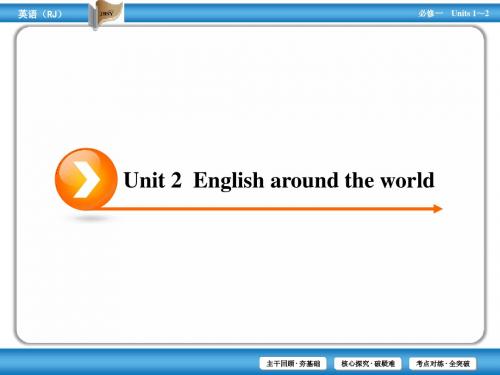
Task: Open the 主干回顾·夯基础 section
Action: click(x=293, y=363)
